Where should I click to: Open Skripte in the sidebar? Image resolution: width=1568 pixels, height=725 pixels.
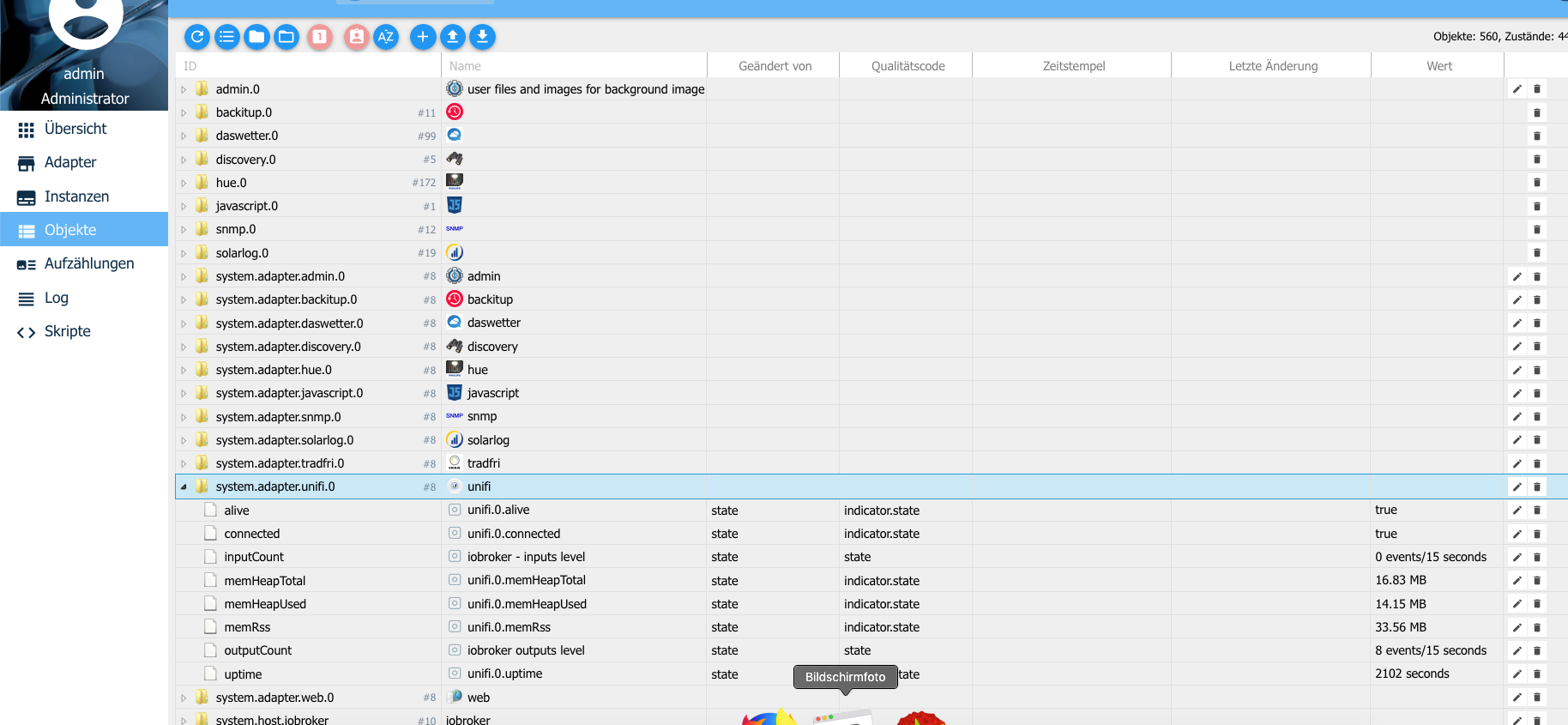click(84, 331)
